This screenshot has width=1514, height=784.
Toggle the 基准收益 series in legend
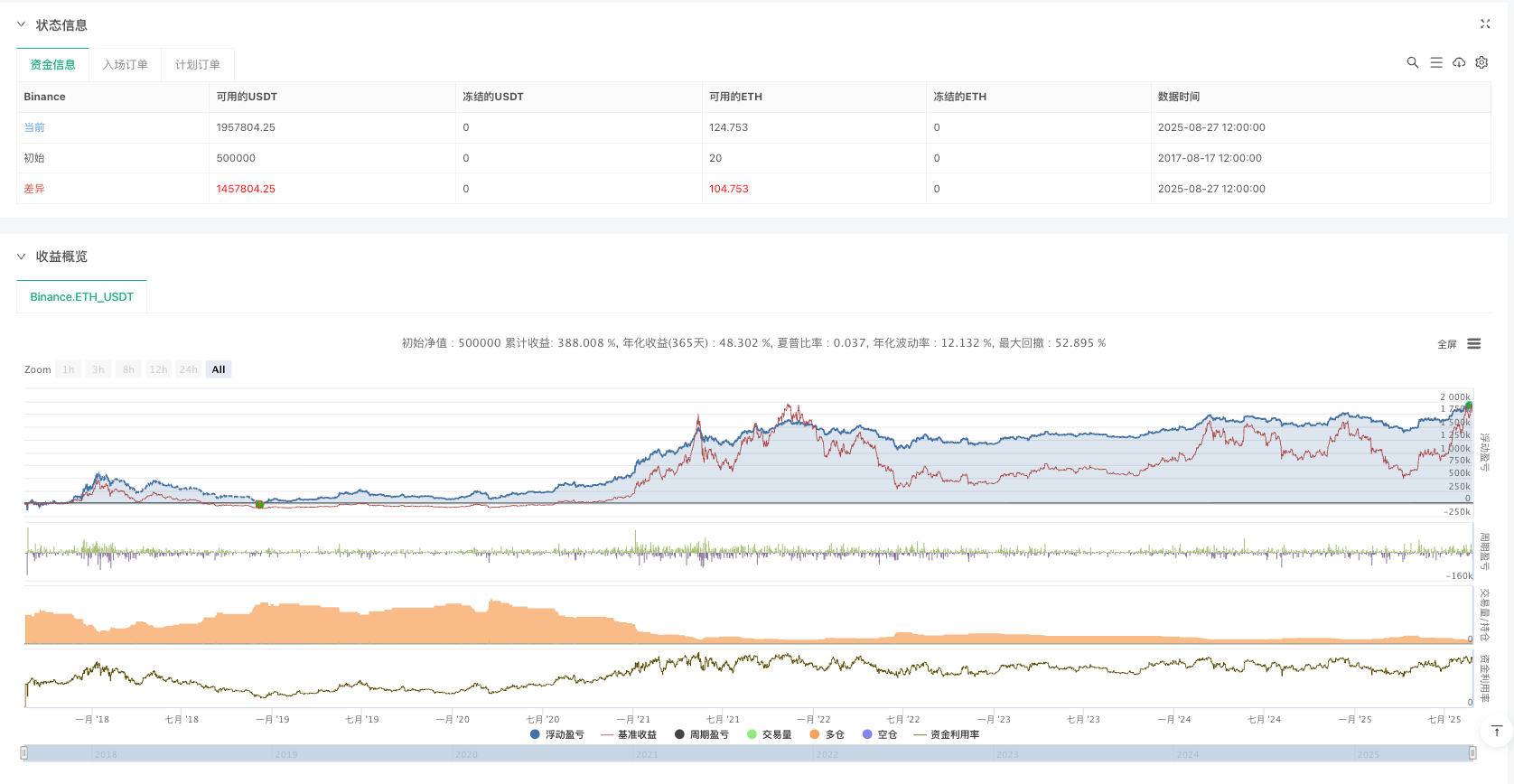(x=630, y=734)
